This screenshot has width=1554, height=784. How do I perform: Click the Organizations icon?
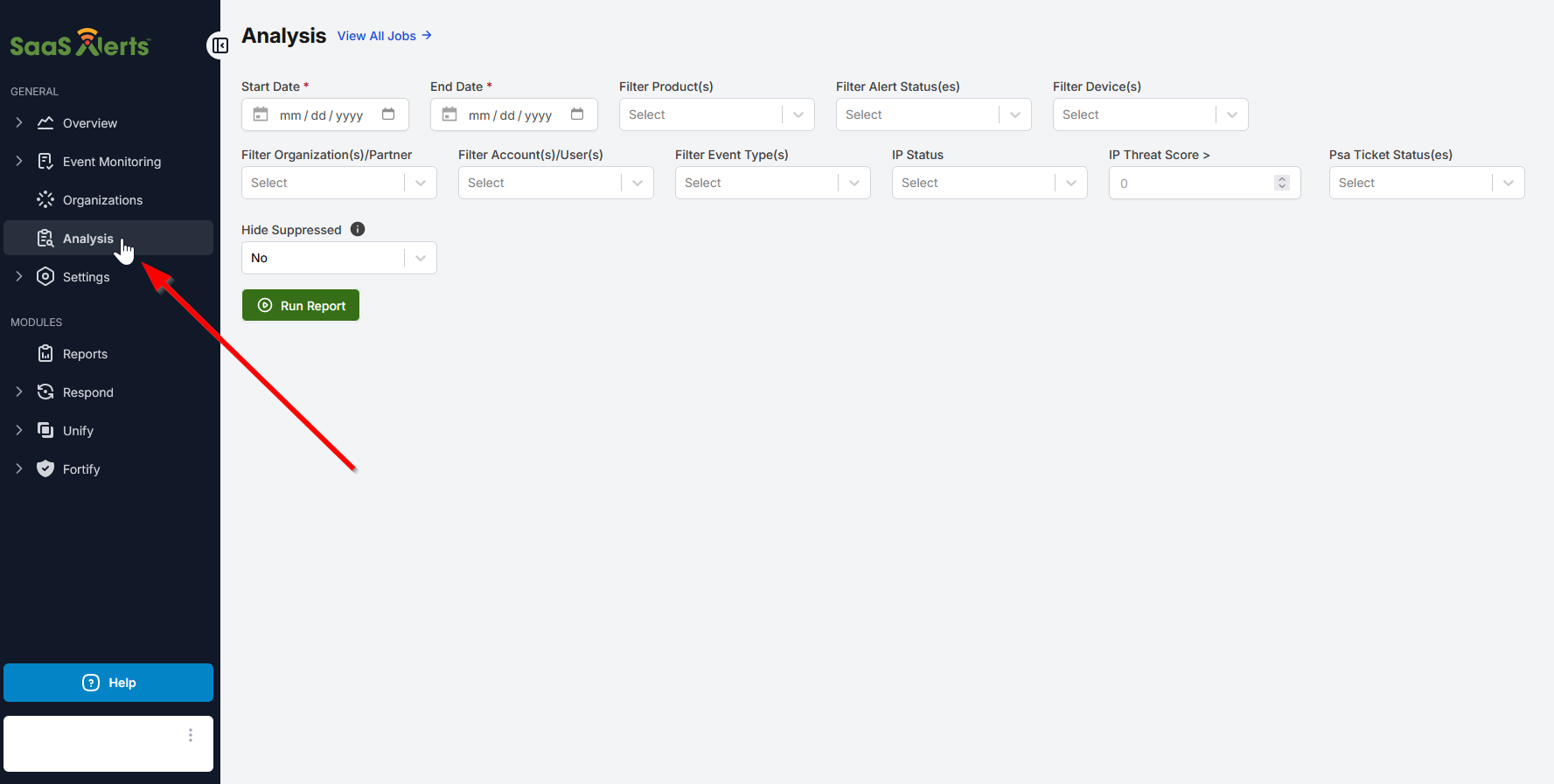(45, 200)
